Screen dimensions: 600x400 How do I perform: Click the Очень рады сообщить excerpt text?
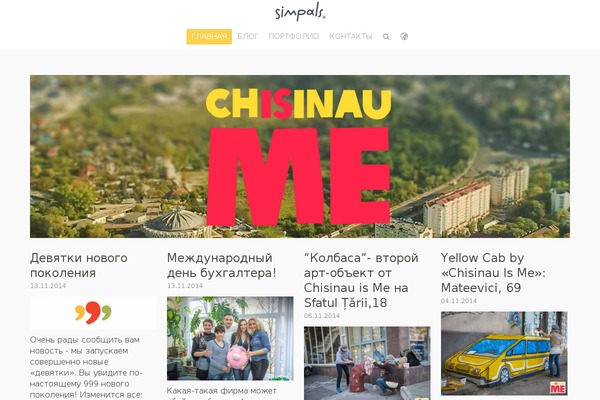point(86,367)
